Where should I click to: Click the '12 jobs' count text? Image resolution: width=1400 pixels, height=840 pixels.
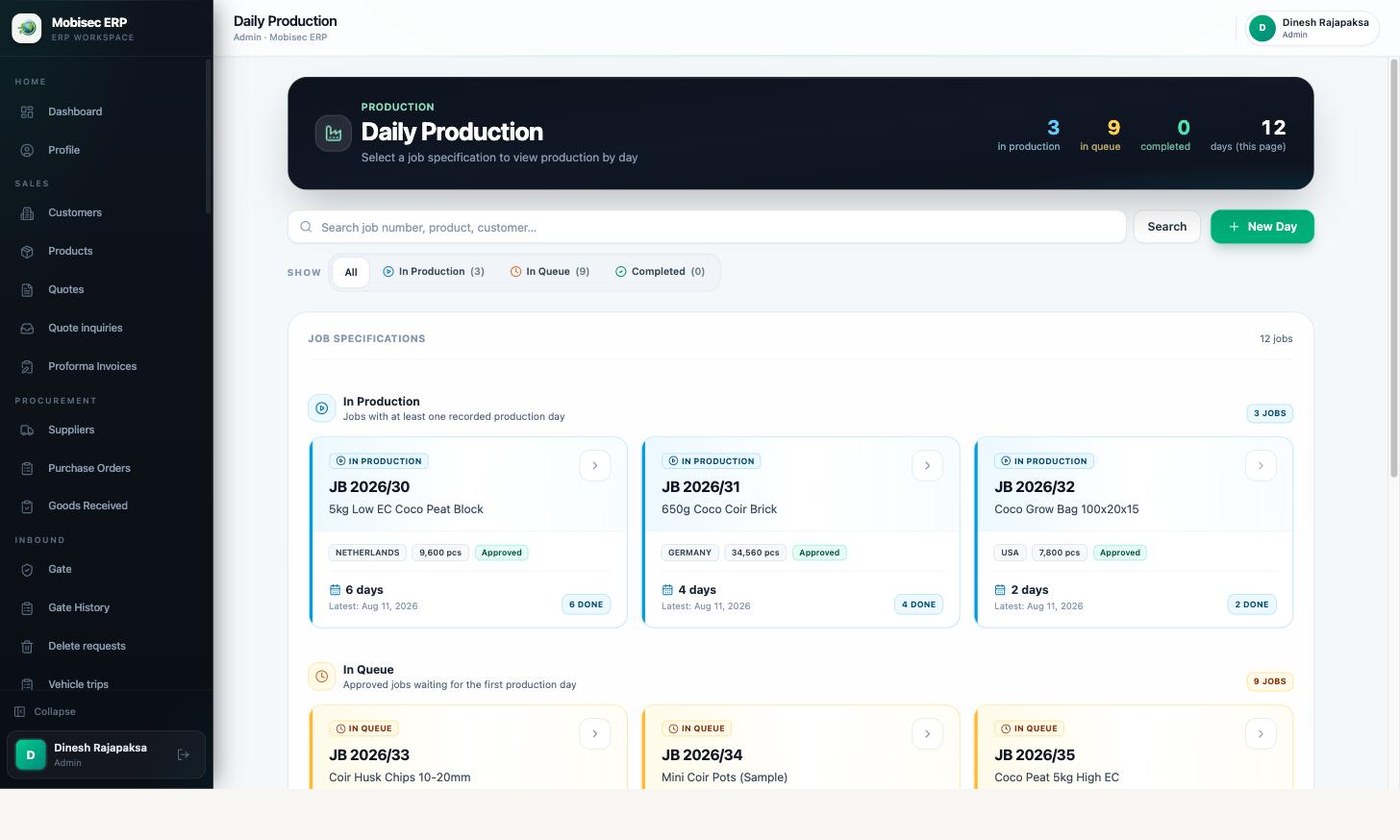coord(1276,339)
